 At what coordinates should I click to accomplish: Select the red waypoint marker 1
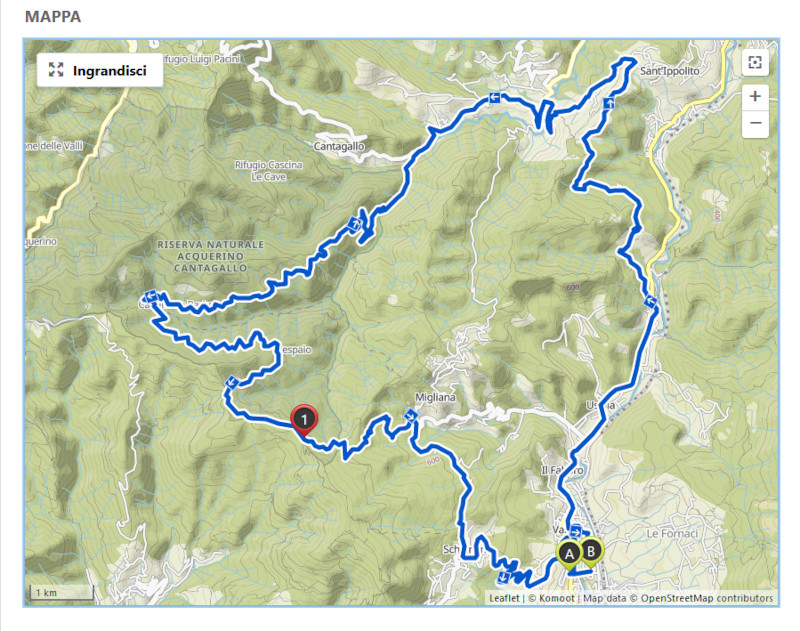pos(304,421)
